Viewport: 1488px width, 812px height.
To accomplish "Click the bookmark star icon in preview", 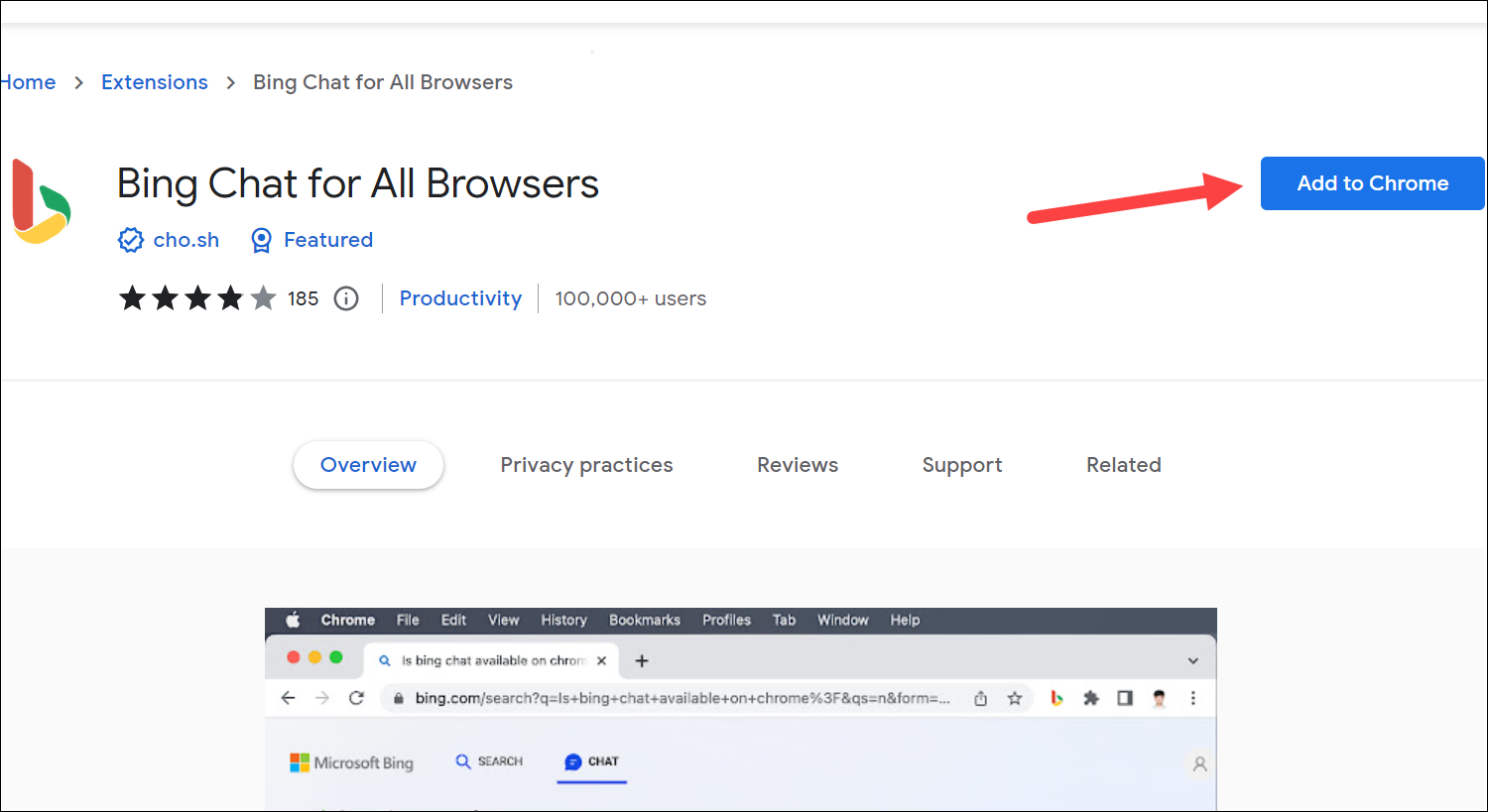I will click(x=1014, y=698).
